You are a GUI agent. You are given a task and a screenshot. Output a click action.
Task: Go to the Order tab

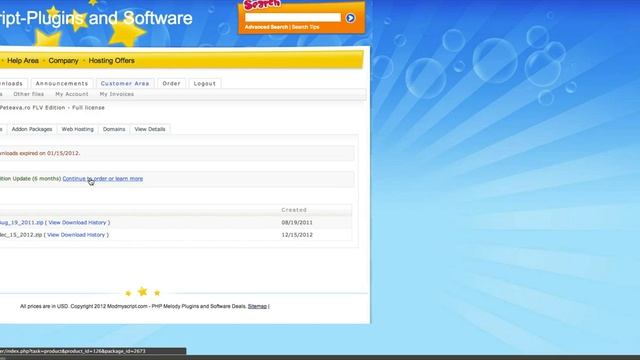pyautogui.click(x=171, y=83)
